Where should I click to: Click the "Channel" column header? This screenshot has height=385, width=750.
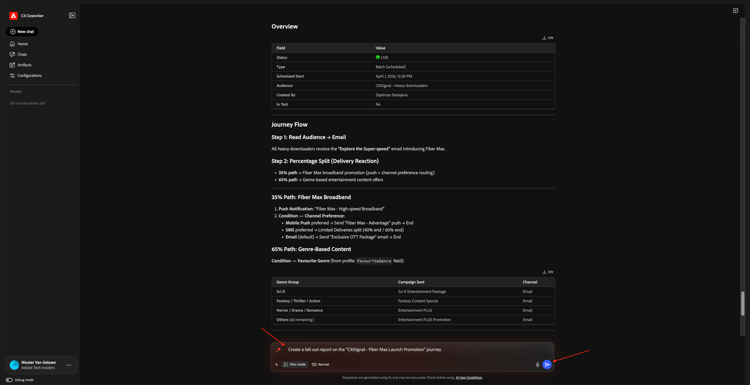click(529, 282)
